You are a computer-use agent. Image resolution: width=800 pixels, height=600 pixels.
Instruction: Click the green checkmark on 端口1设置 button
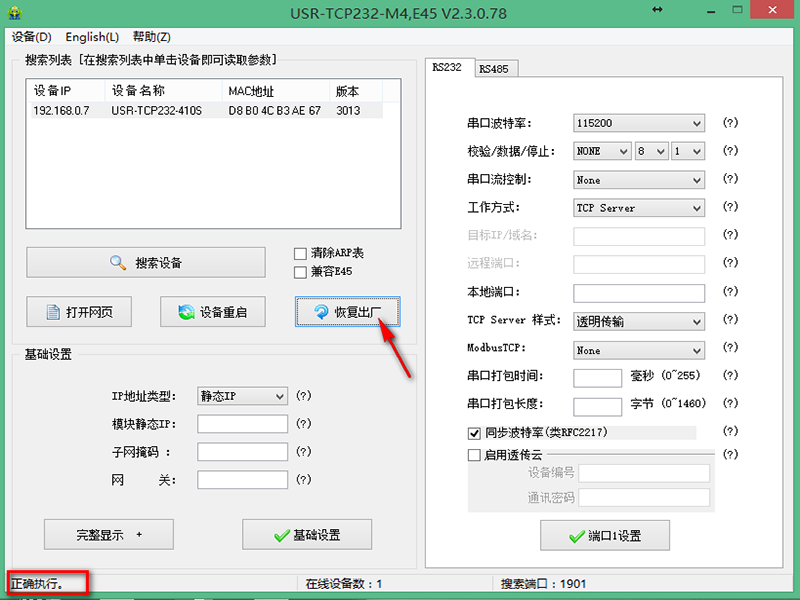[577, 536]
